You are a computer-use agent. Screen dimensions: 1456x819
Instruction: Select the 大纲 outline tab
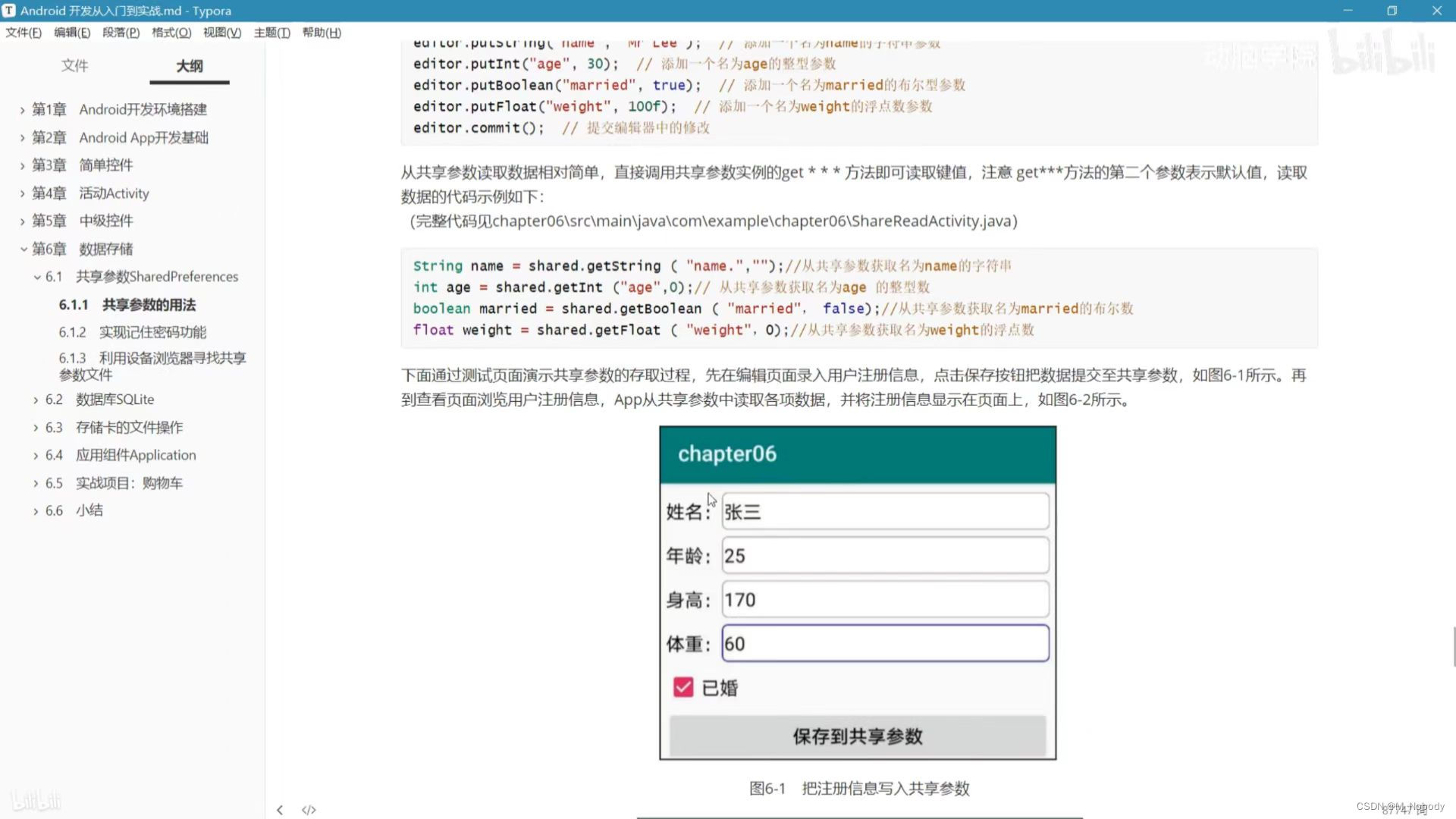(190, 66)
